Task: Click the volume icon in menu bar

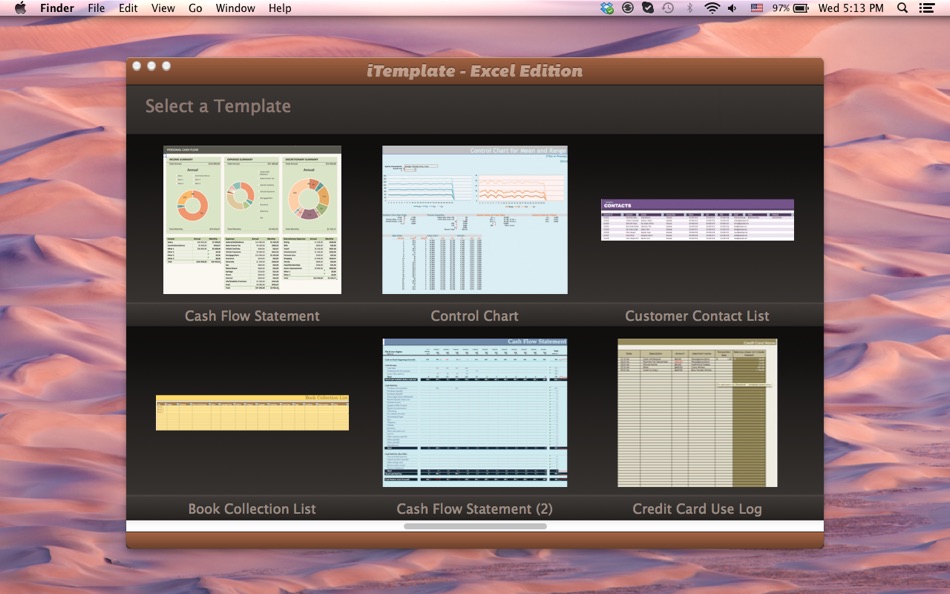Action: 732,8
